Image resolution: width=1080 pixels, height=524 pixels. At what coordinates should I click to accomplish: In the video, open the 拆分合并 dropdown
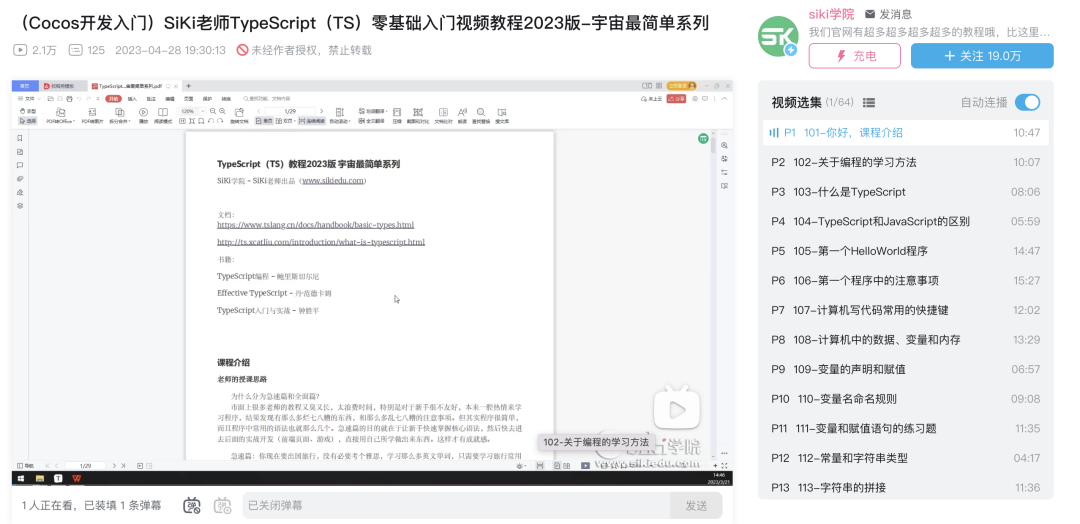point(120,115)
